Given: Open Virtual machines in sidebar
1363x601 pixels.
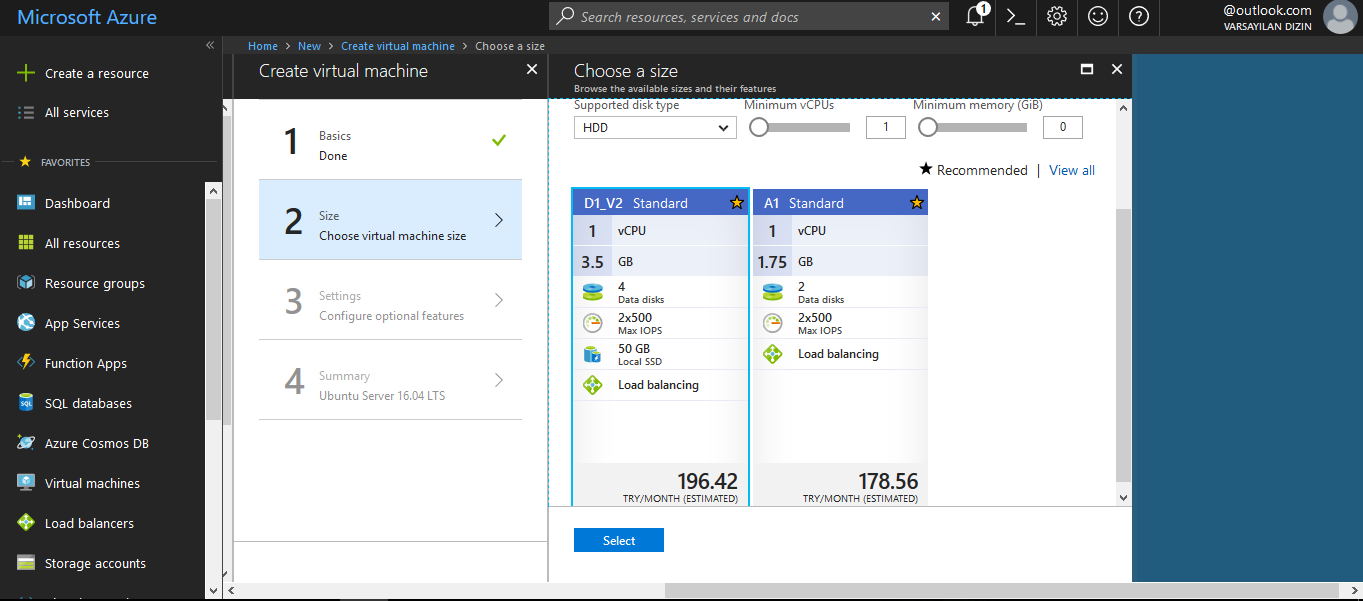Looking at the screenshot, I should pos(92,483).
